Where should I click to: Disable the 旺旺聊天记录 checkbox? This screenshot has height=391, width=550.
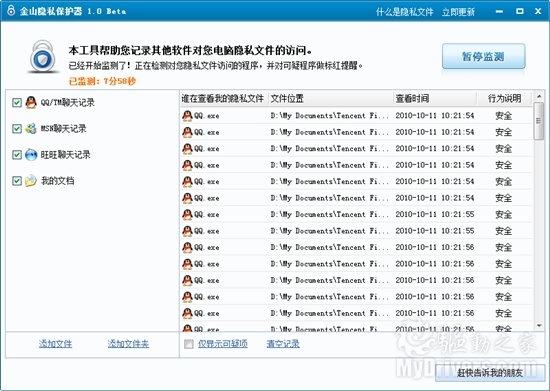tap(16, 155)
